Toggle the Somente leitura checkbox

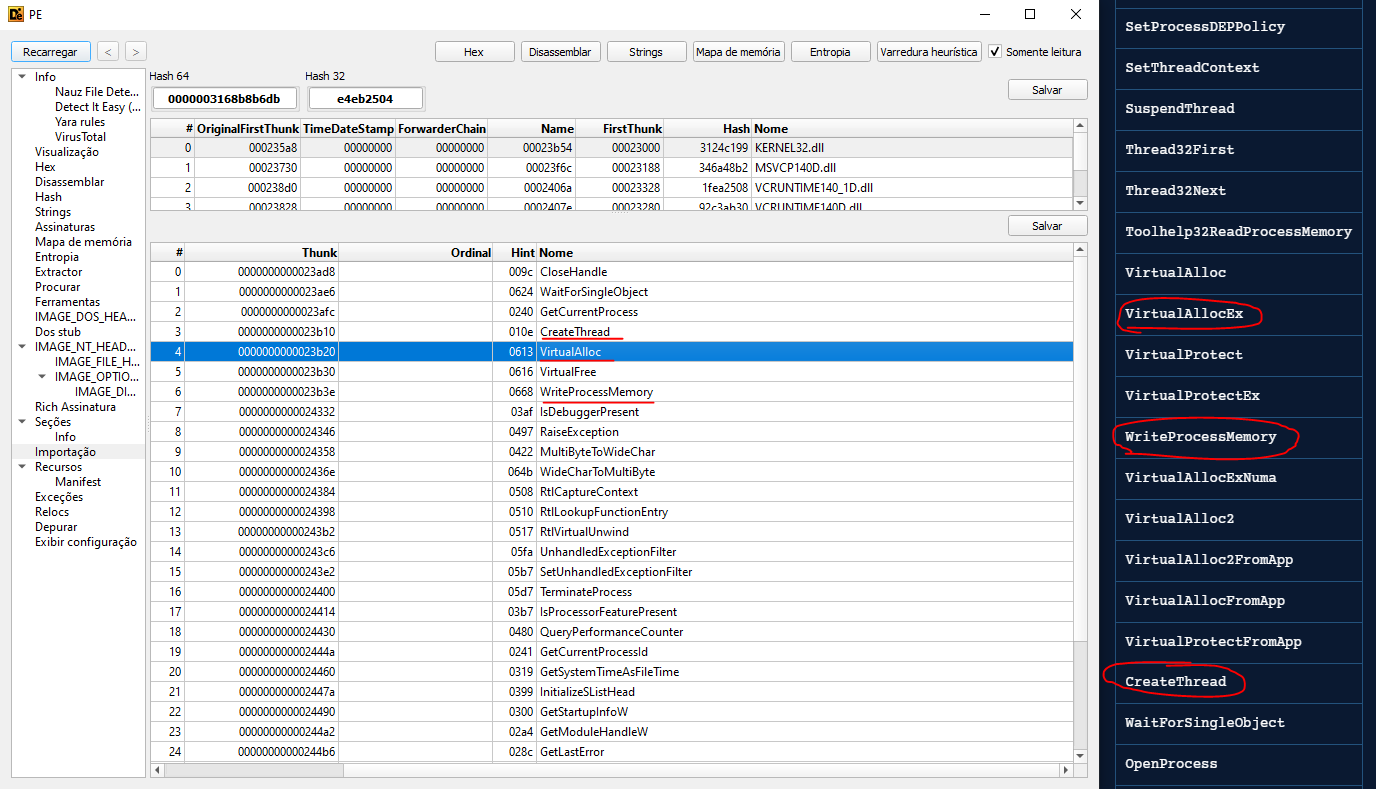[x=995, y=52]
